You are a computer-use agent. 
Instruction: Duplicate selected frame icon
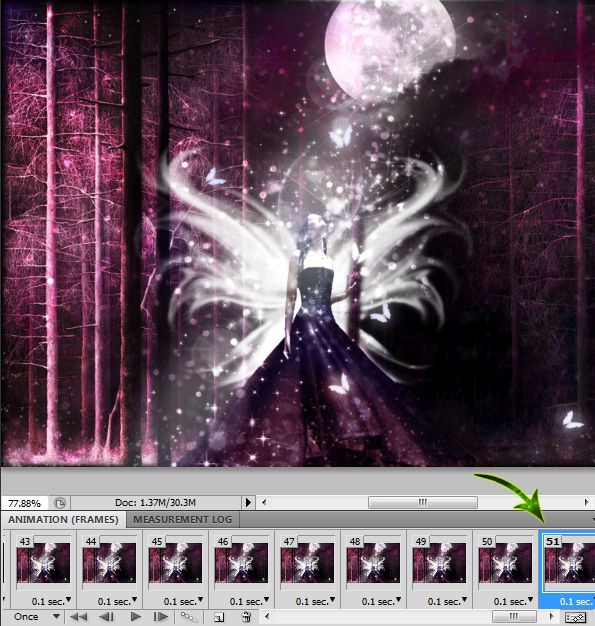coord(219,617)
